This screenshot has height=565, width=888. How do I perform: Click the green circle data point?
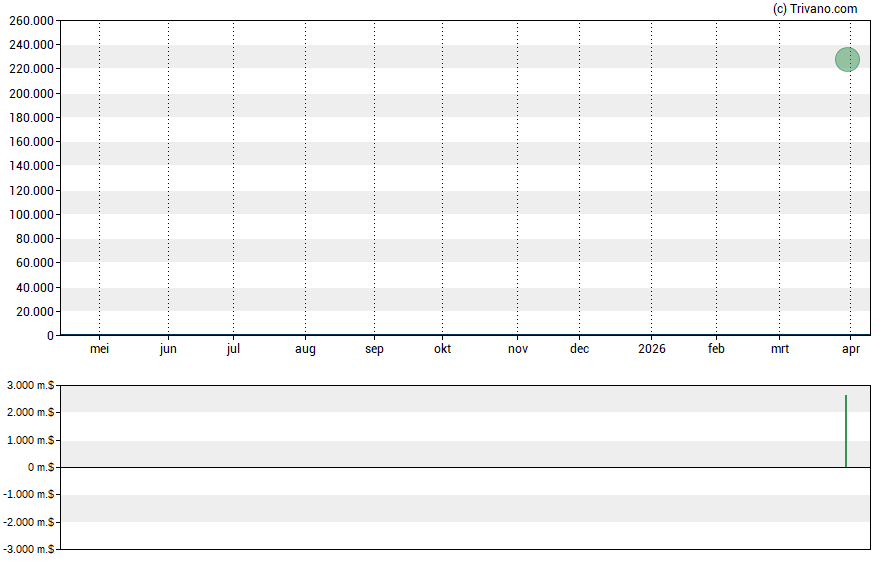click(847, 60)
